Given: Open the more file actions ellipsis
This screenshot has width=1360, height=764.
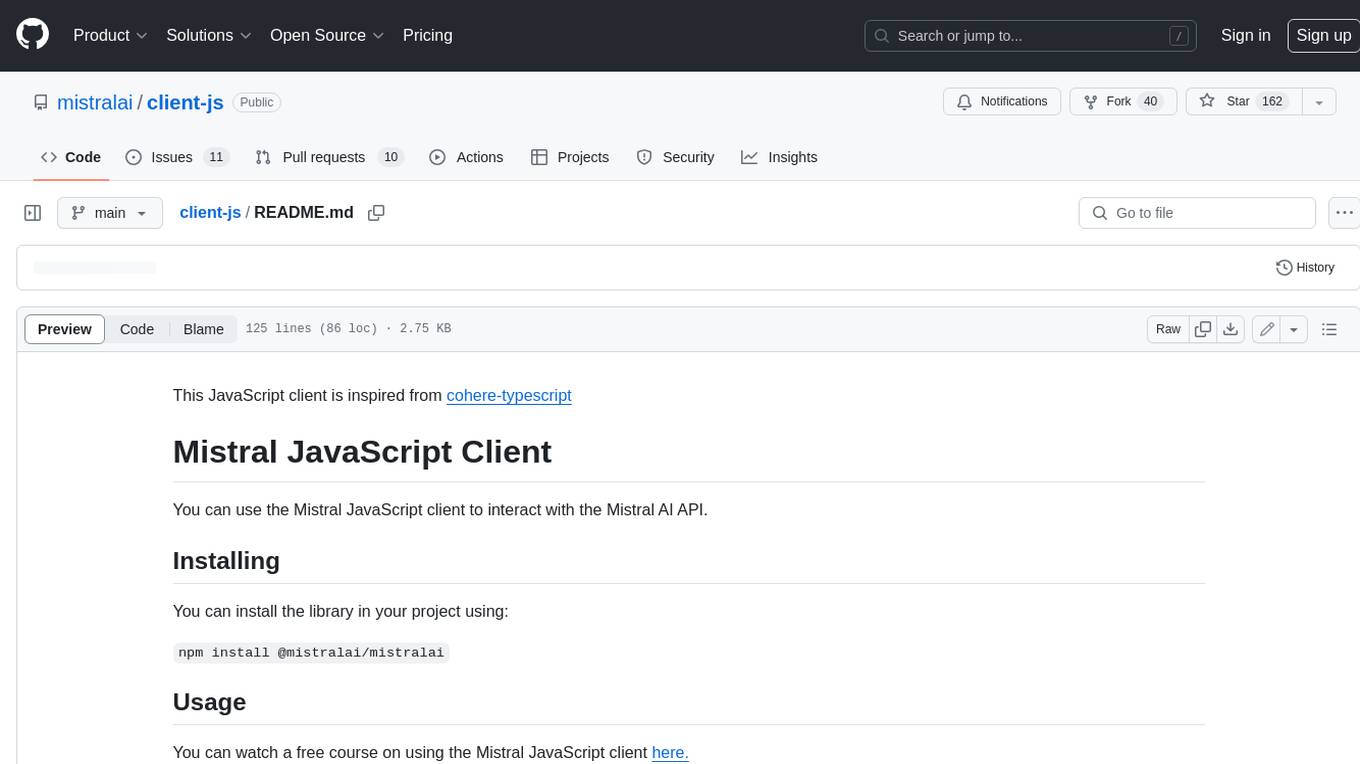Looking at the screenshot, I should (1344, 213).
